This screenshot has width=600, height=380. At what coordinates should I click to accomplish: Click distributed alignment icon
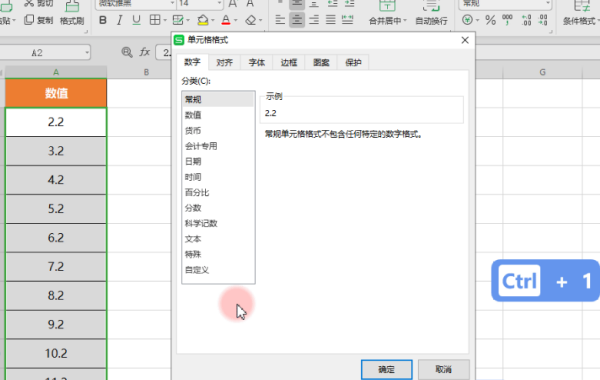click(x=347, y=20)
